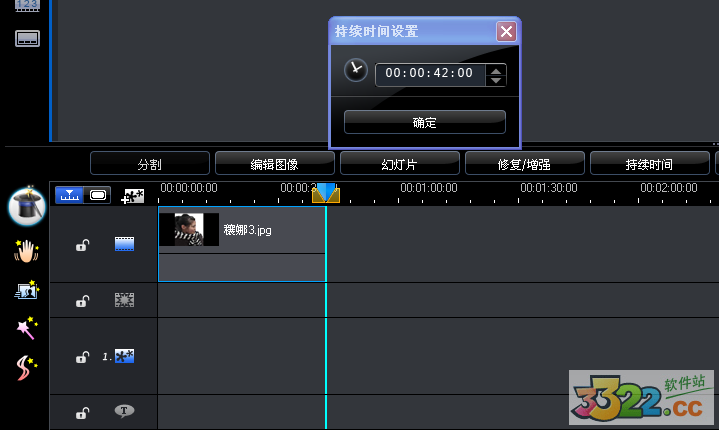Switch to timeline view mode
Image resolution: width=719 pixels, height=430 pixels.
(x=69, y=195)
